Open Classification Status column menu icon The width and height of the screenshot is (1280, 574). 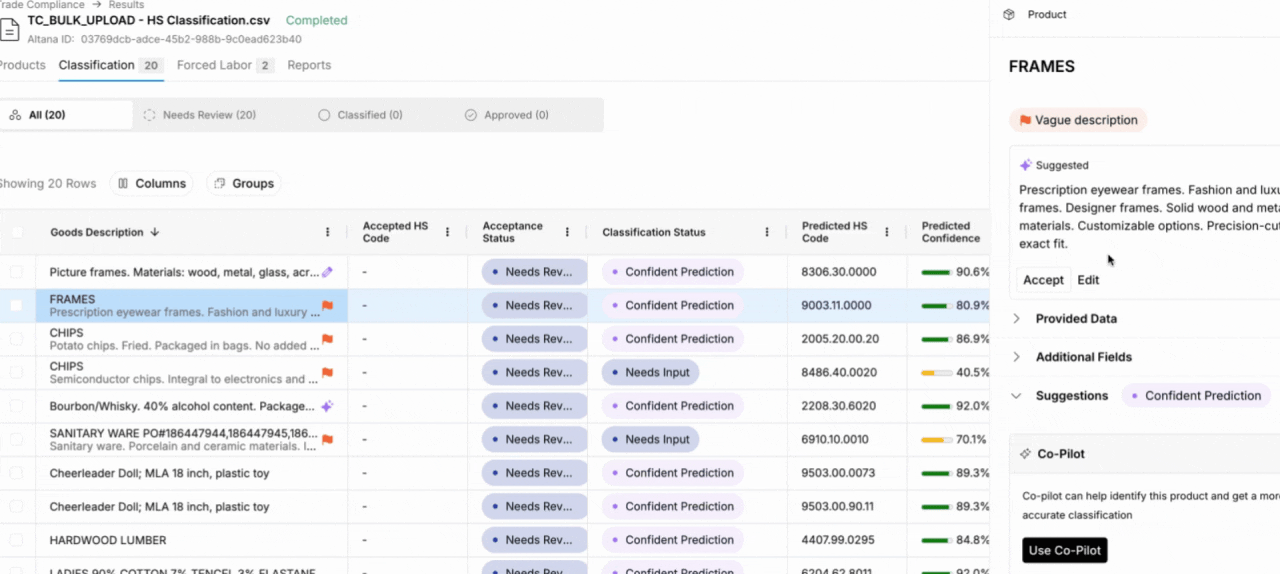point(767,232)
